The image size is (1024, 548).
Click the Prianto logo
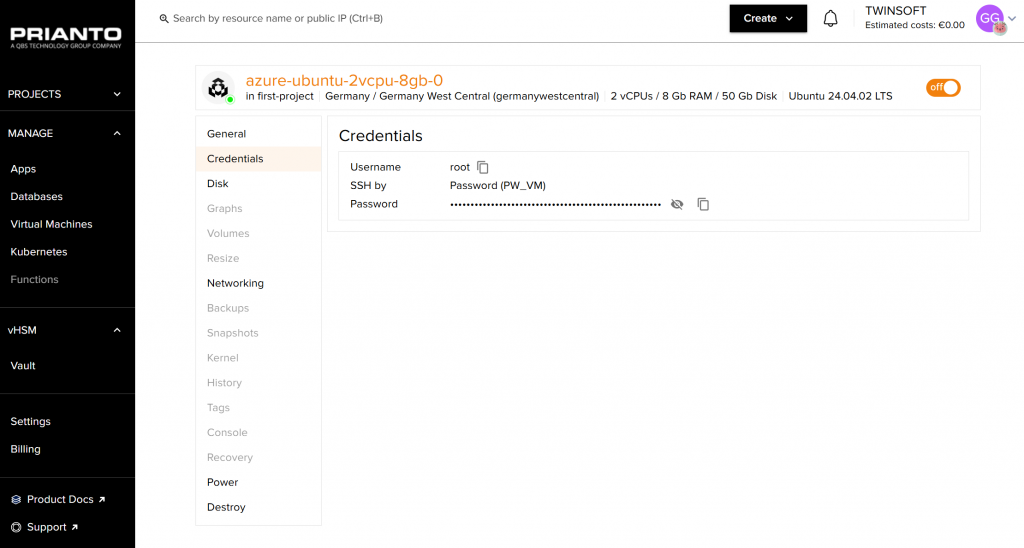click(66, 36)
